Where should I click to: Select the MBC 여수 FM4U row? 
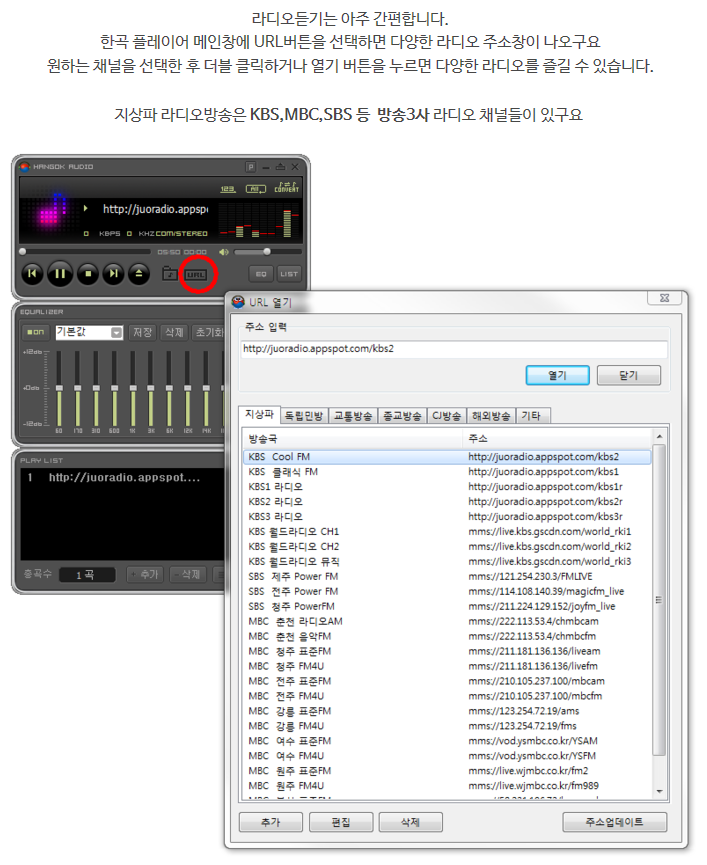(x=447, y=756)
